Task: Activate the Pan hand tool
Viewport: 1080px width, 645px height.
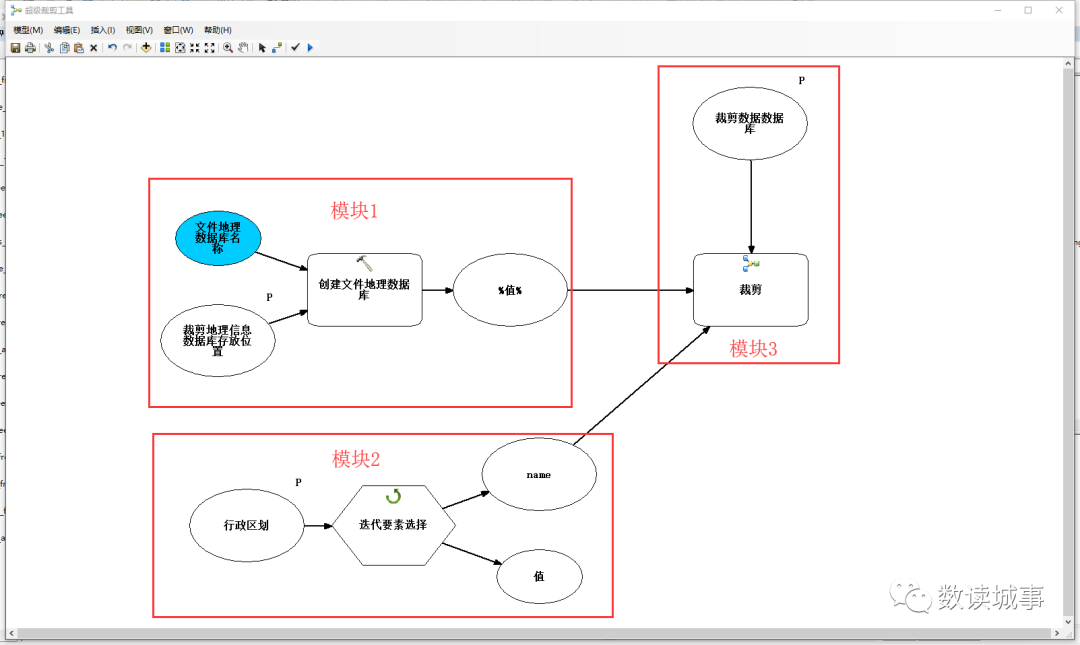Action: [x=243, y=48]
